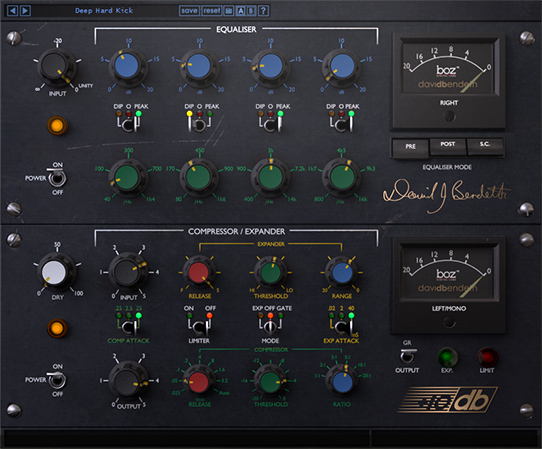Click the 800-16k Hz green frequency knob
542x449 pixels.
pyautogui.click(x=342, y=177)
